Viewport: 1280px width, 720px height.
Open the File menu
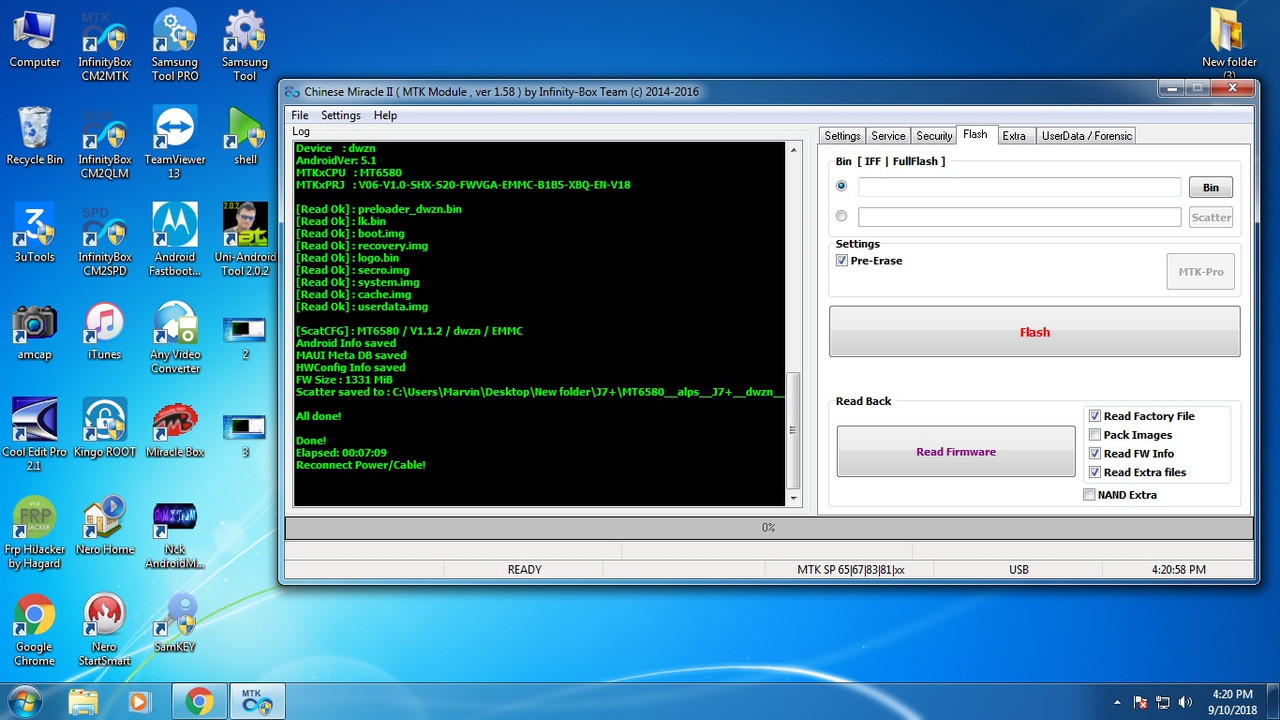click(300, 115)
